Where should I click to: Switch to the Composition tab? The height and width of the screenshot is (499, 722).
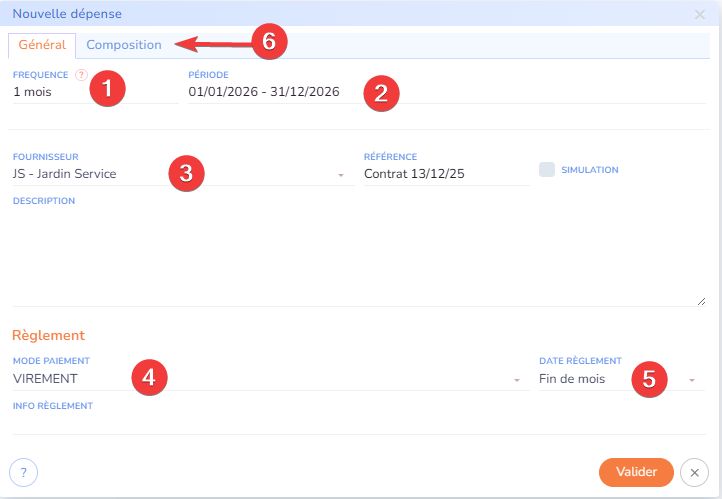pos(124,45)
